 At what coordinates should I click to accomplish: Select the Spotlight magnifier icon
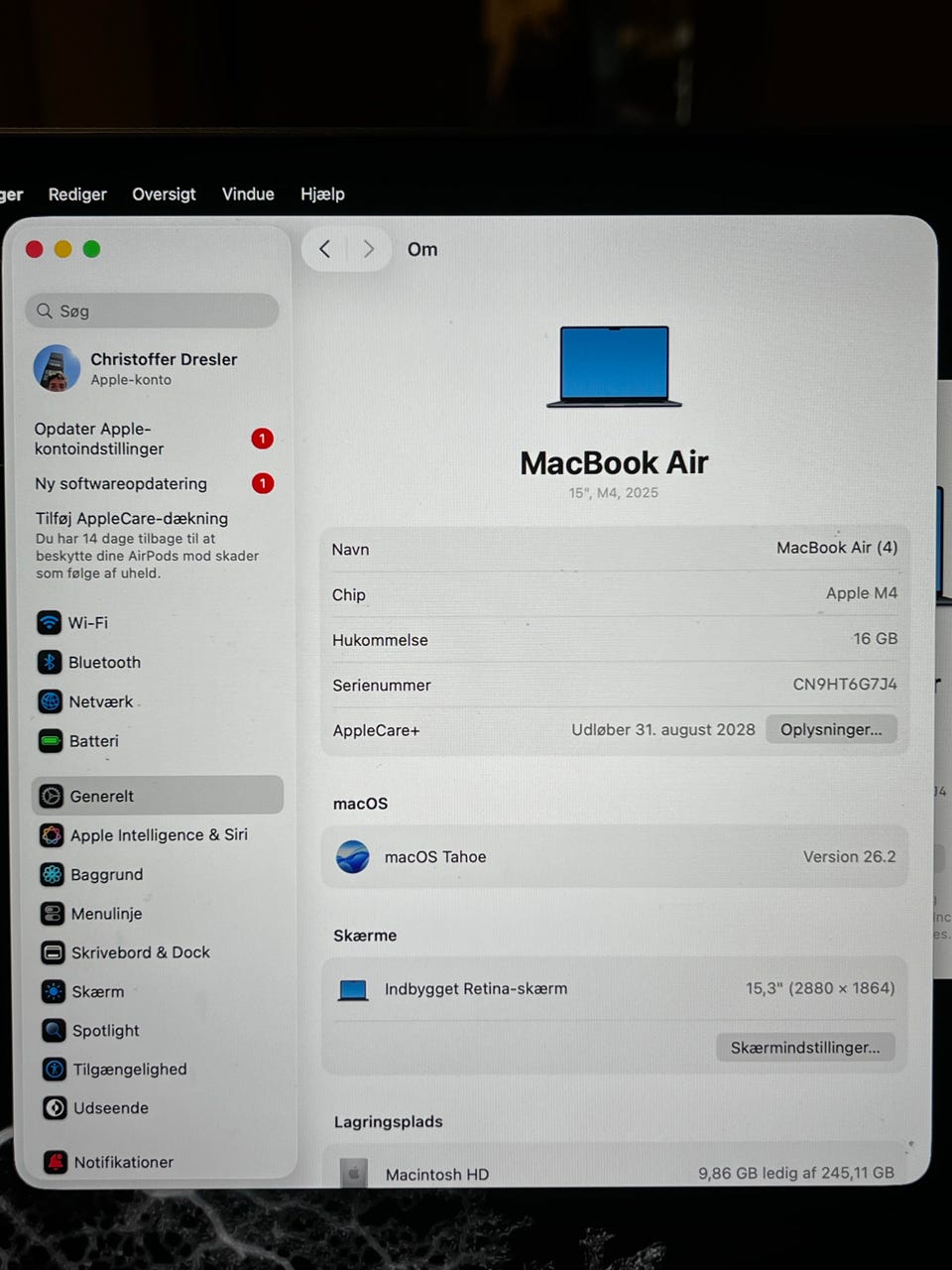(54, 1030)
